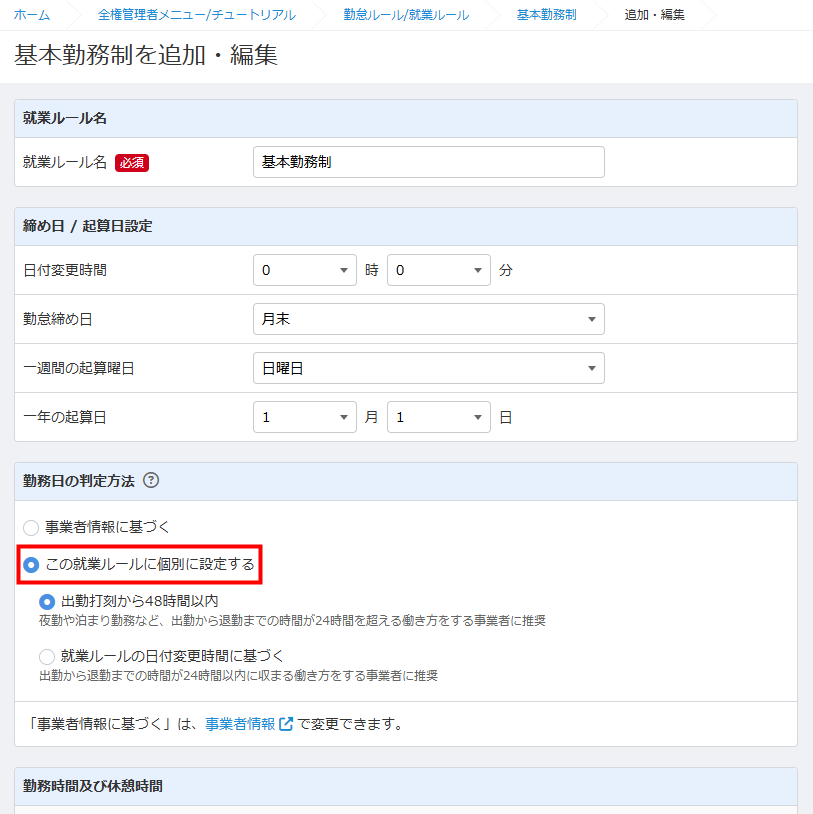Click the 勤務時間及び休憩時間 section header
The width and height of the screenshot is (813, 814).
click(93, 786)
